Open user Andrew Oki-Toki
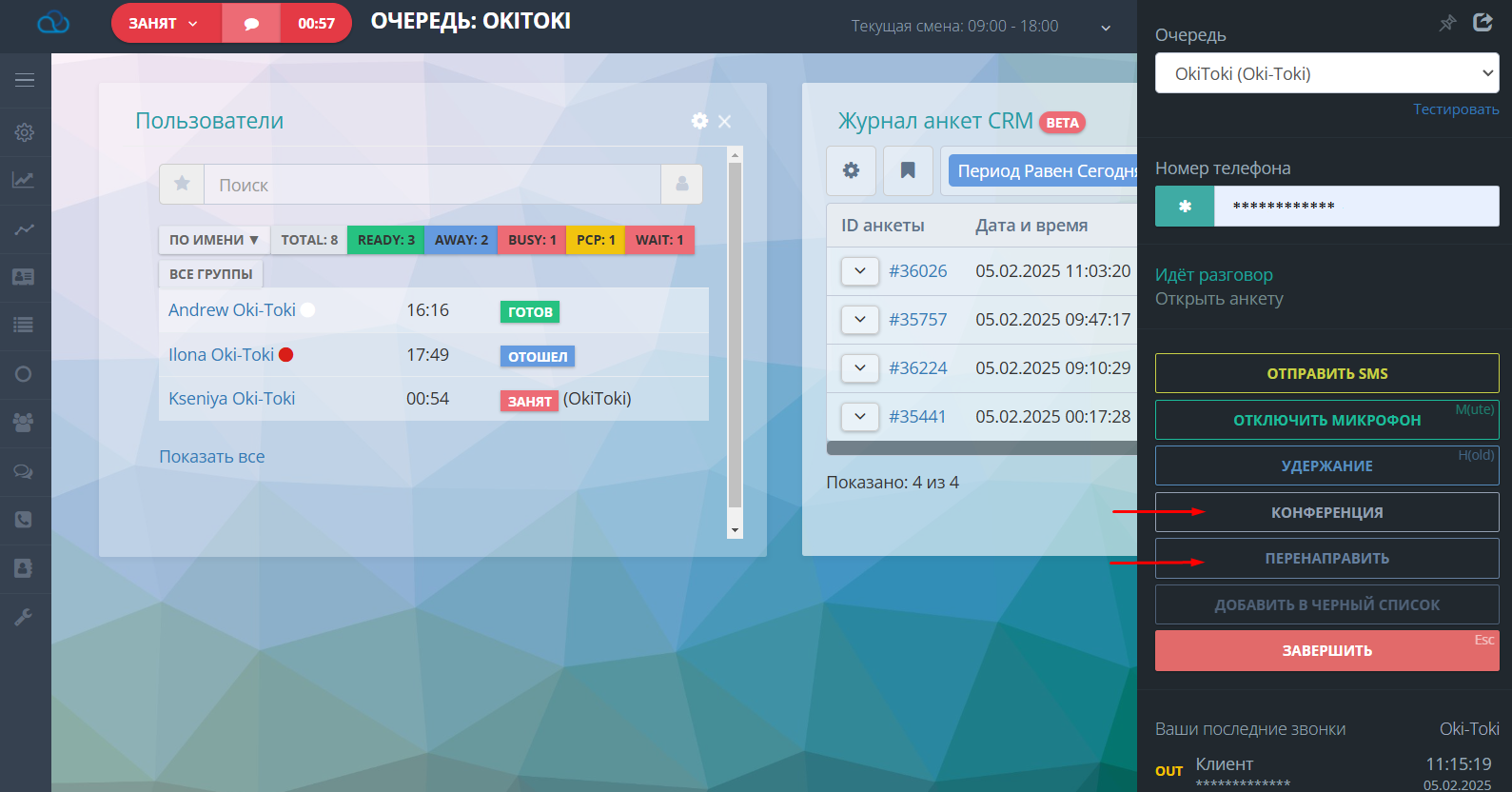This screenshot has width=1512, height=792. coord(232,310)
